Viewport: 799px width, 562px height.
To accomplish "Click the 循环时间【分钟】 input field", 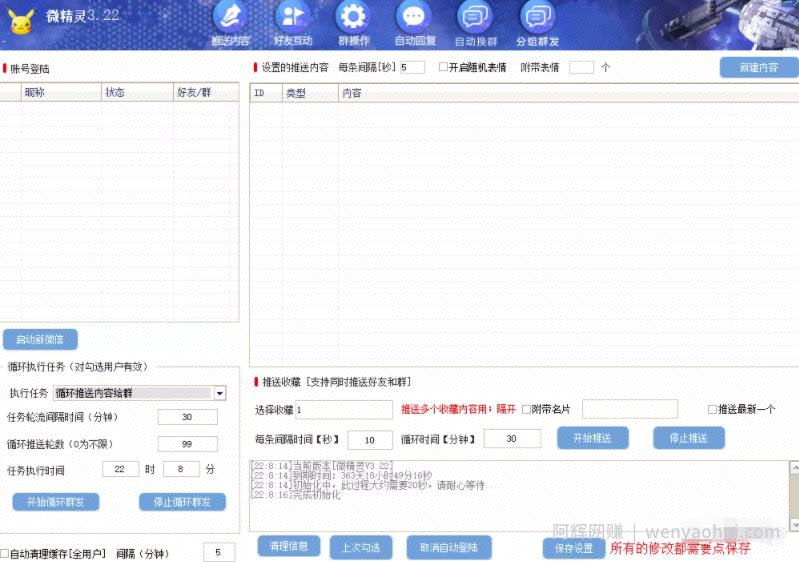I will (x=512, y=438).
